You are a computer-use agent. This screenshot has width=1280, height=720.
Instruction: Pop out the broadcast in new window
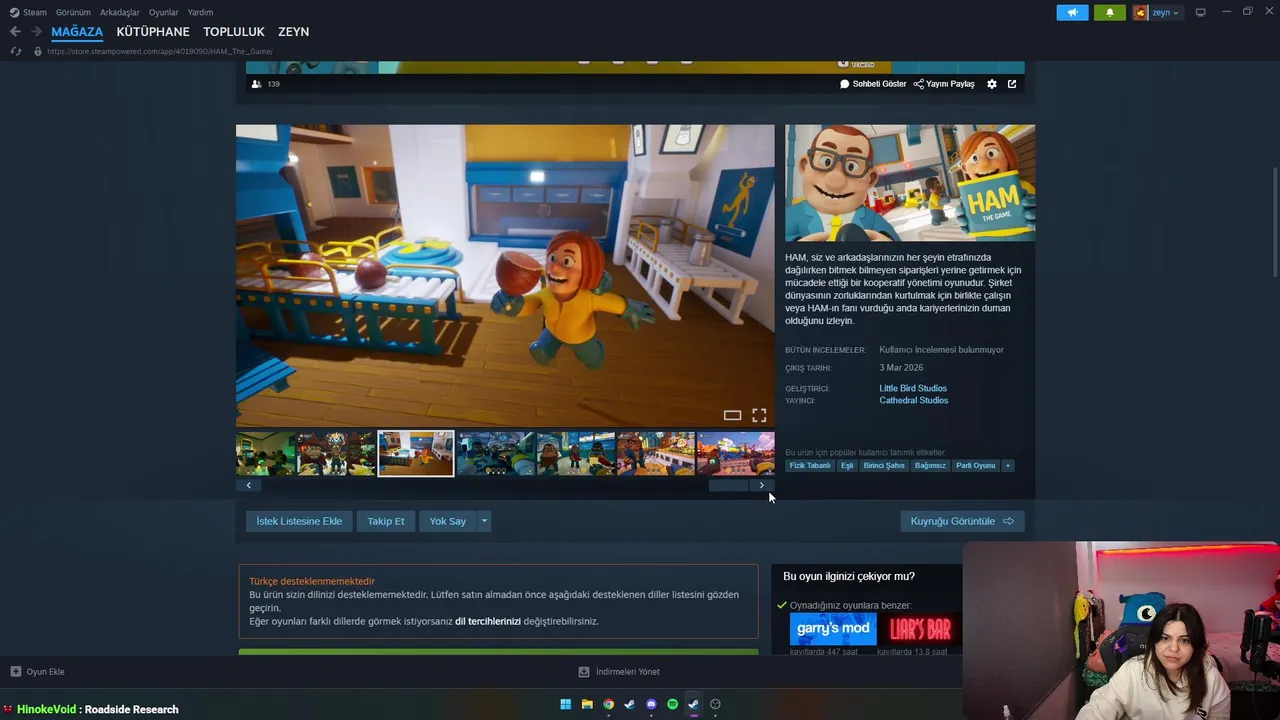pos(1012,84)
